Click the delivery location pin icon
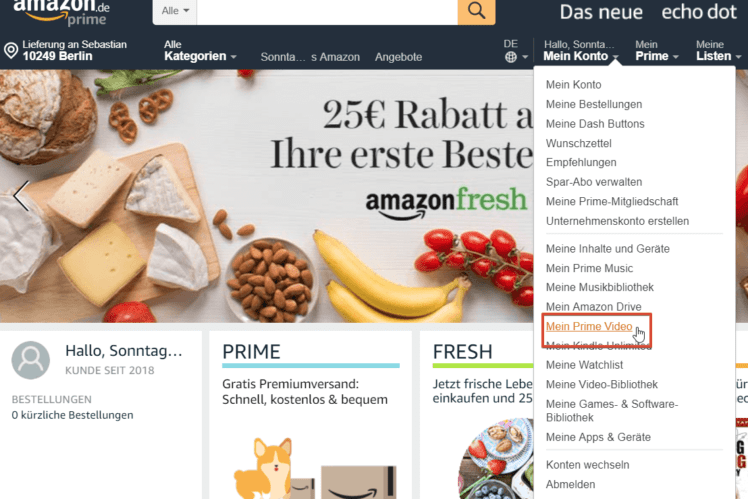748x499 pixels. [x=11, y=51]
